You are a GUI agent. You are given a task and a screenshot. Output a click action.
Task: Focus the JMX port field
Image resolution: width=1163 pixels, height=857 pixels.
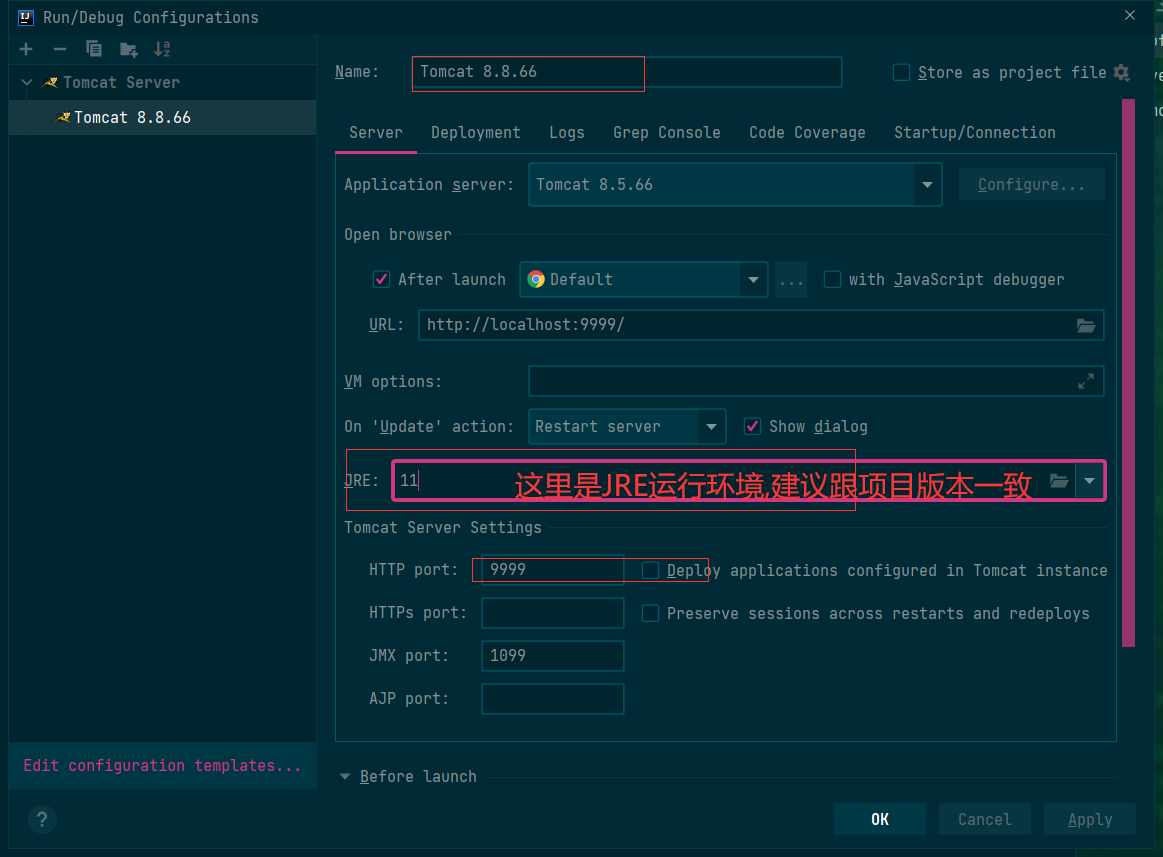553,656
